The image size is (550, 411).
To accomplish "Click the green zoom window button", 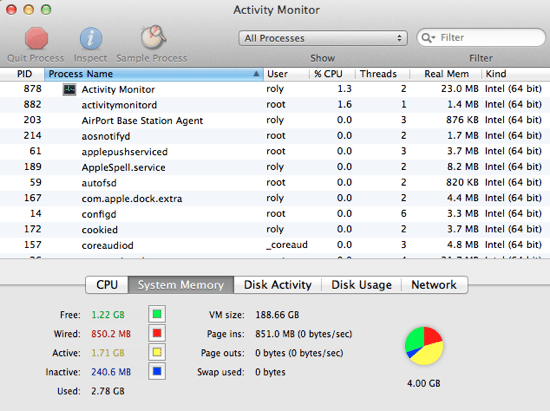I will coord(46,9).
